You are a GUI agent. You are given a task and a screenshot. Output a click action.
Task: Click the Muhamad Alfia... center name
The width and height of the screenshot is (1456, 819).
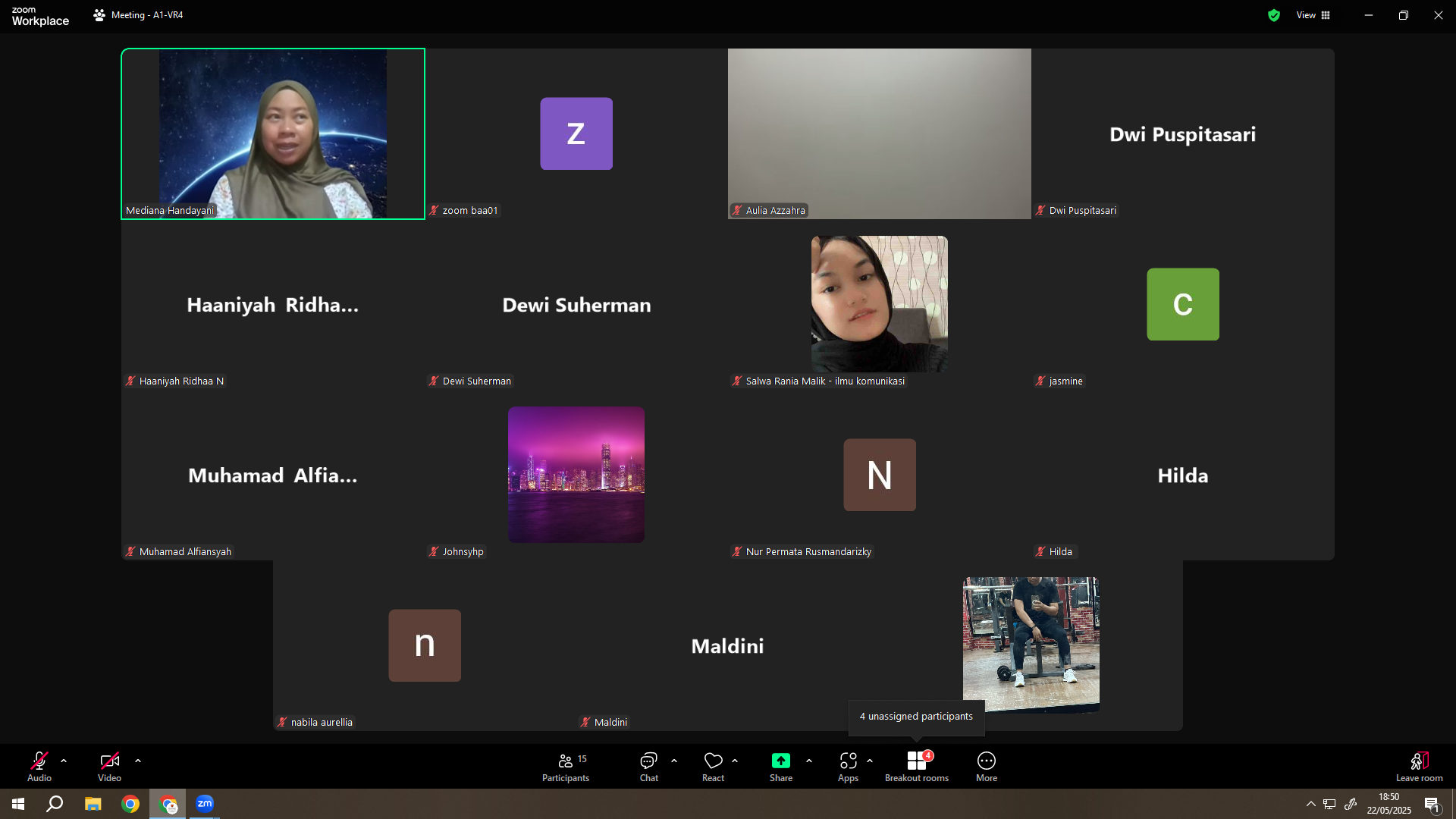coord(273,475)
